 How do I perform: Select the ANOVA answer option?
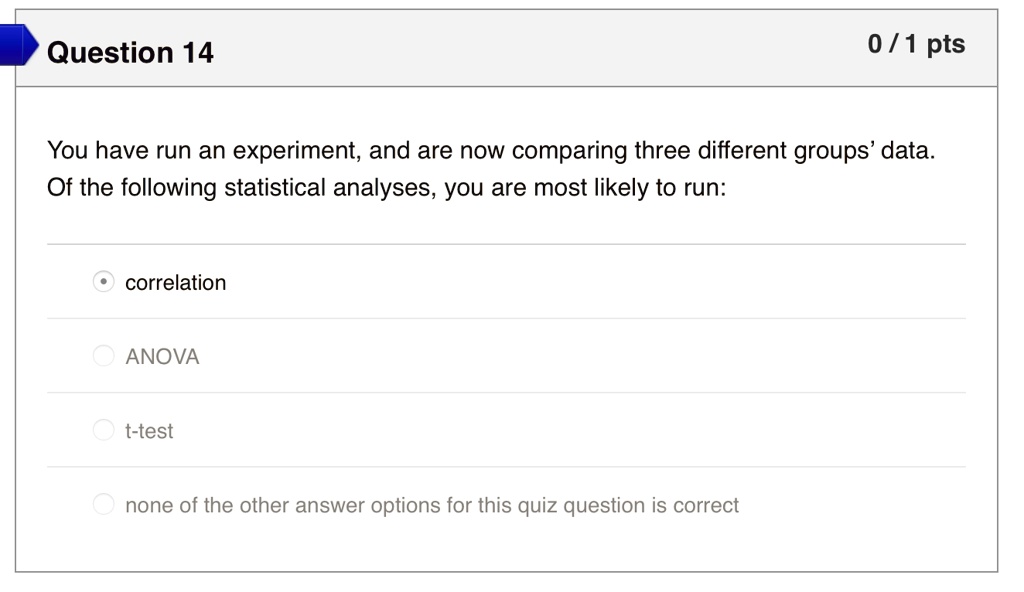[103, 355]
